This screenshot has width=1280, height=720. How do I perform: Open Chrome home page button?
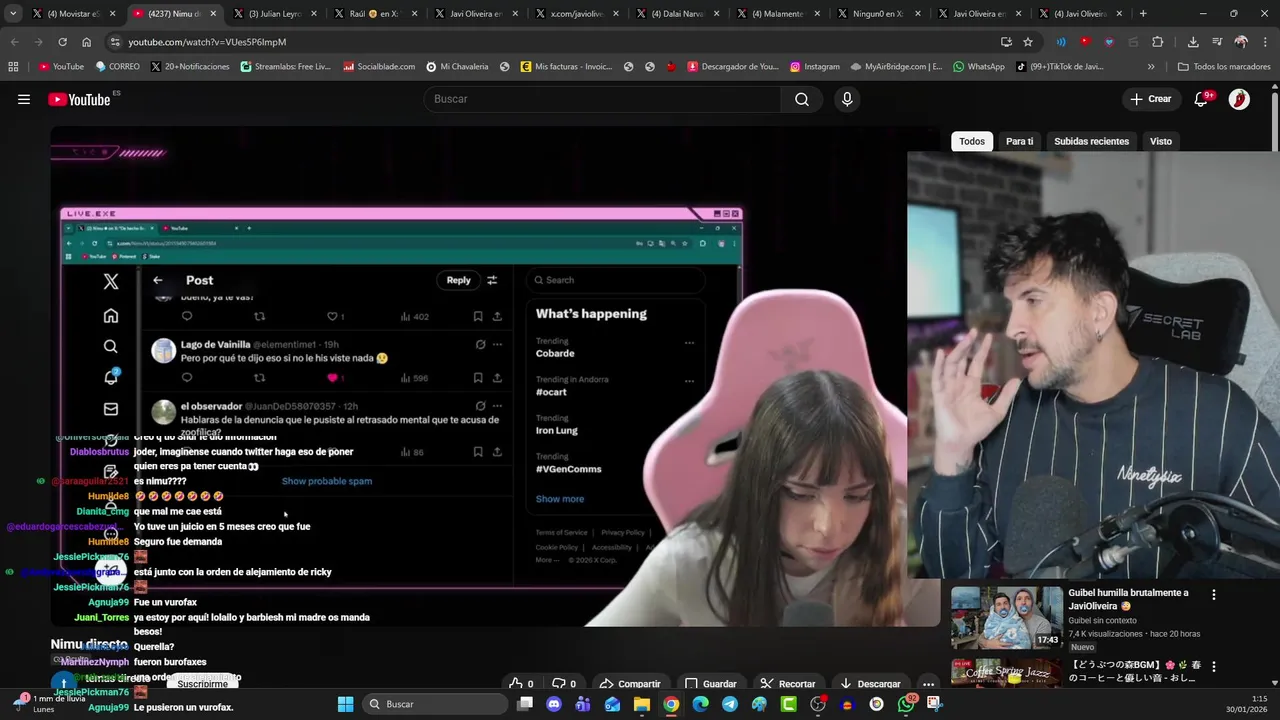click(86, 42)
